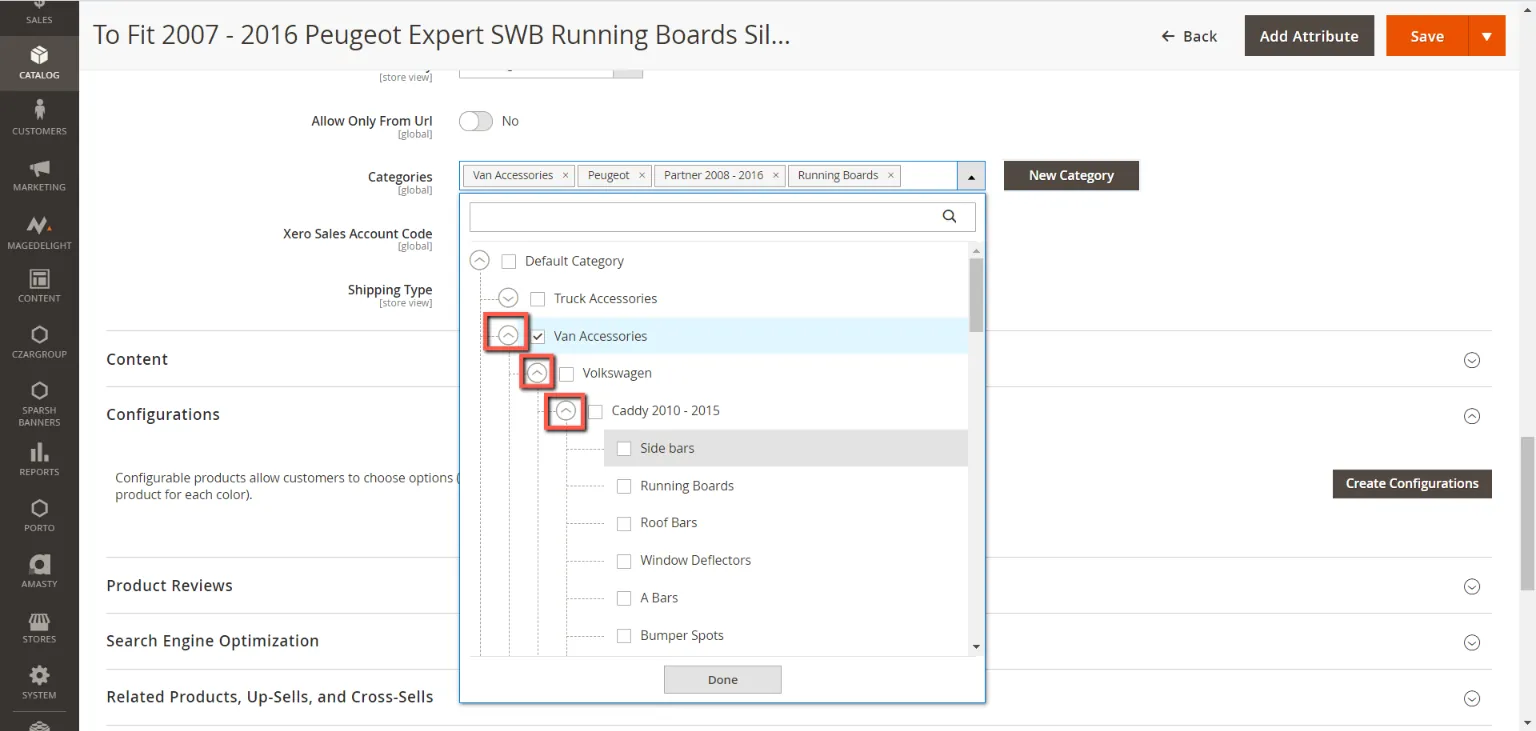Expand the Content section
The image size is (1536, 731).
pyautogui.click(x=1472, y=360)
